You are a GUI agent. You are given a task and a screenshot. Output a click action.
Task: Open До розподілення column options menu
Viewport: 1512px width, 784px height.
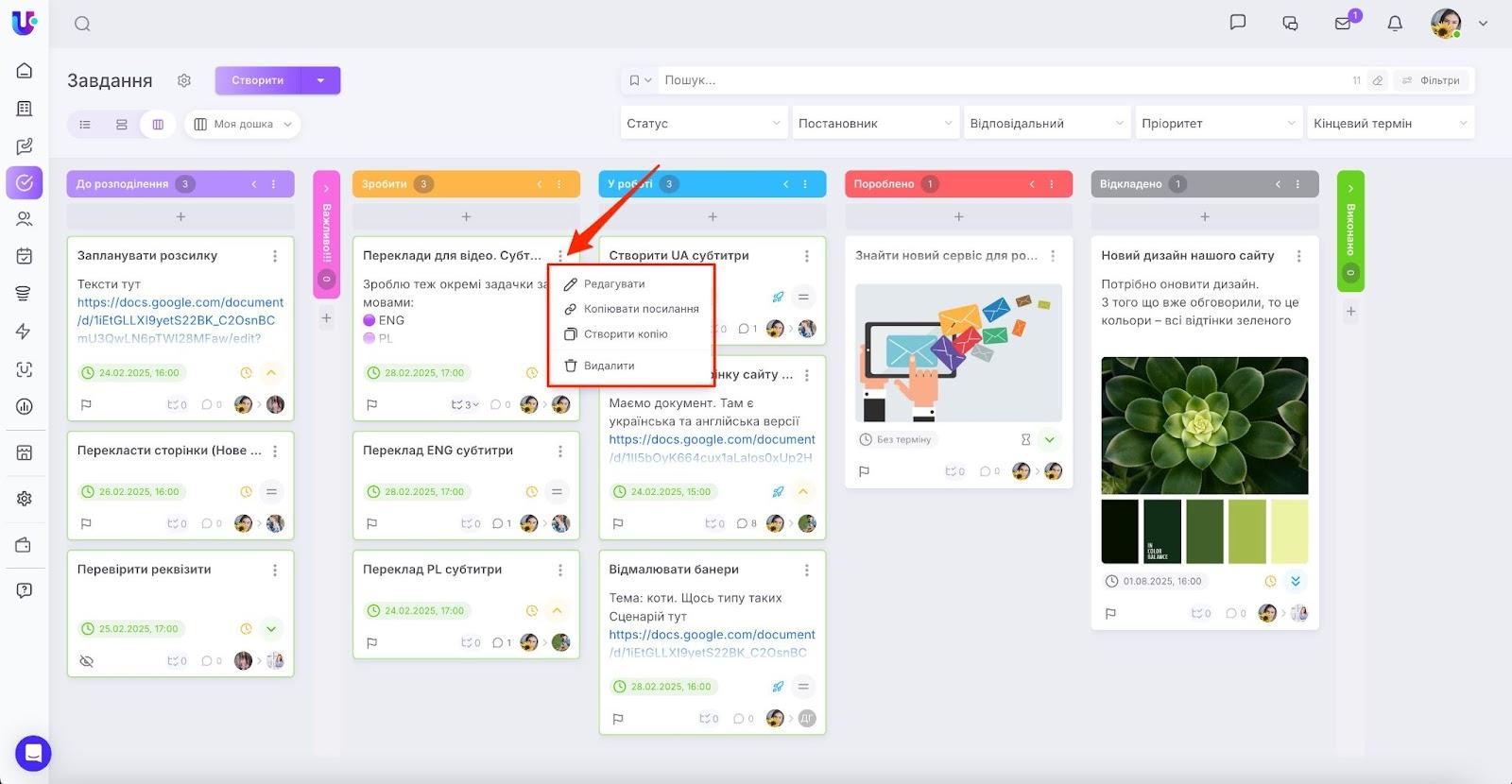click(274, 184)
